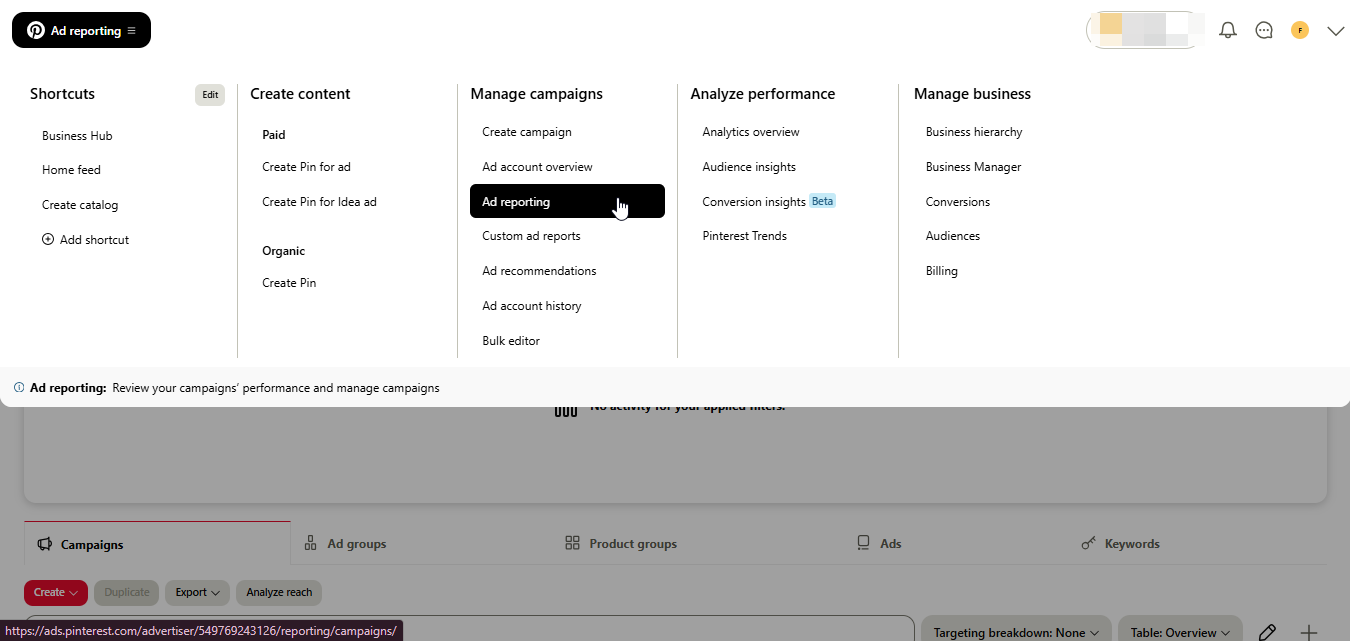The height and width of the screenshot is (641, 1350).
Task: Switch to the Campaigns tab
Action: [157, 543]
